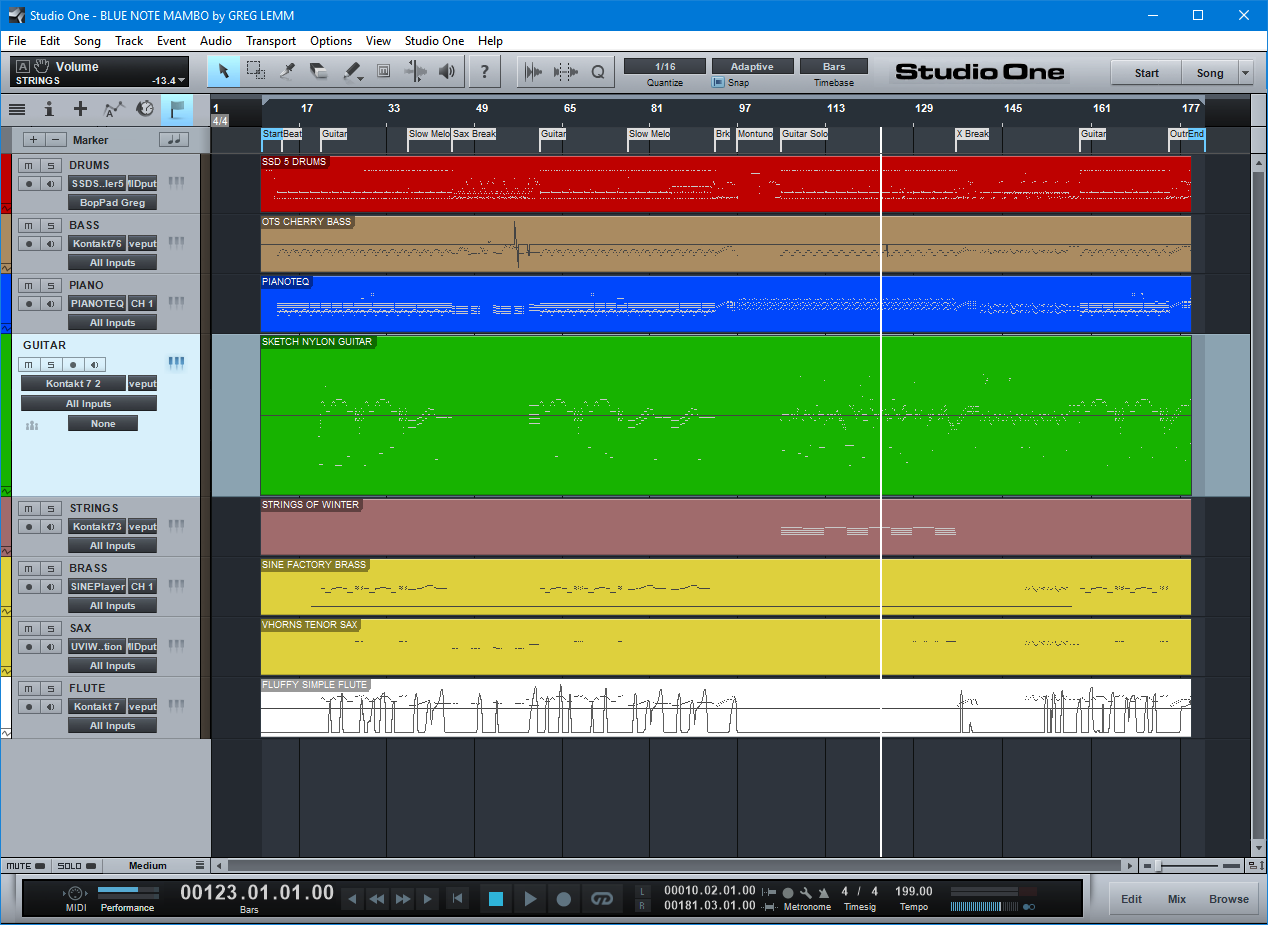Open the Browse panel button
This screenshot has width=1268, height=925.
click(1229, 899)
